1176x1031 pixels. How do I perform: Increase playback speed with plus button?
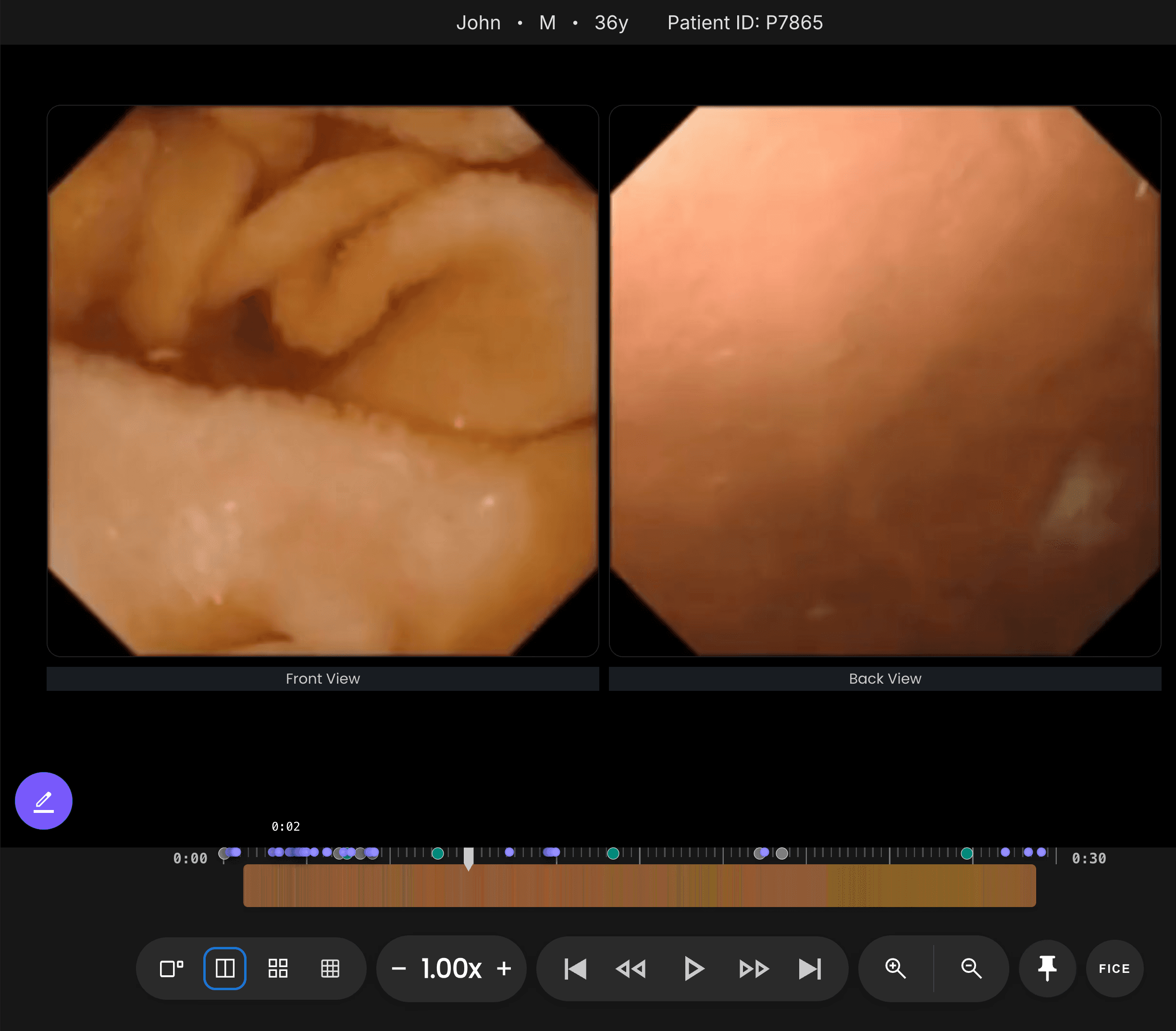504,969
